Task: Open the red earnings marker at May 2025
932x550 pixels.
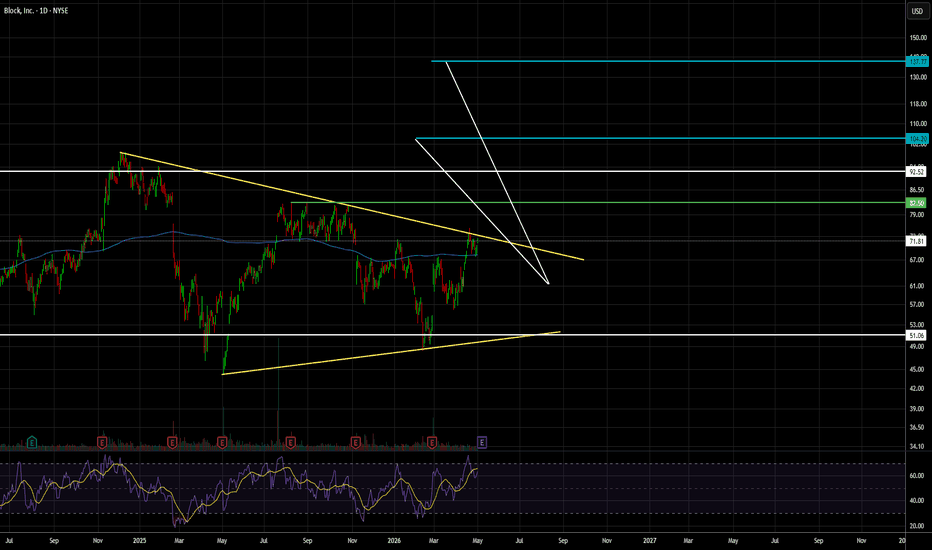Action: pyautogui.click(x=222, y=442)
